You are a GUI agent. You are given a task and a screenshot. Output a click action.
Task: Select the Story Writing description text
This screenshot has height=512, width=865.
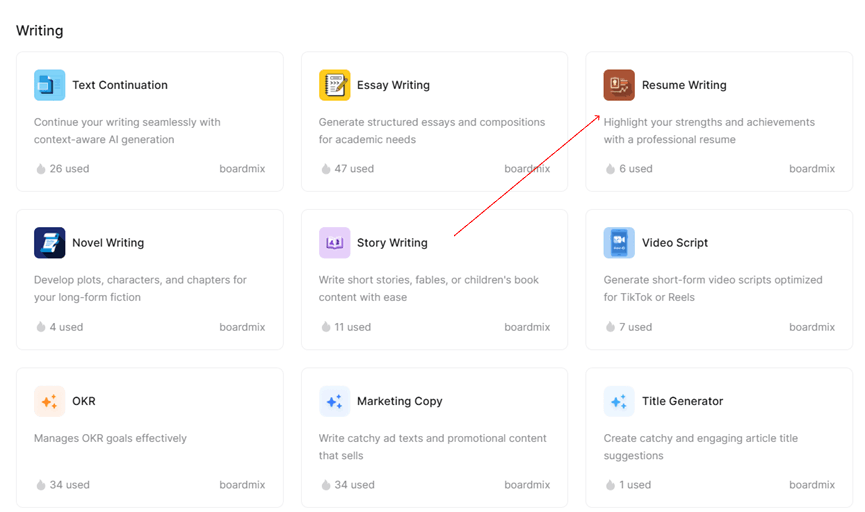click(428, 289)
